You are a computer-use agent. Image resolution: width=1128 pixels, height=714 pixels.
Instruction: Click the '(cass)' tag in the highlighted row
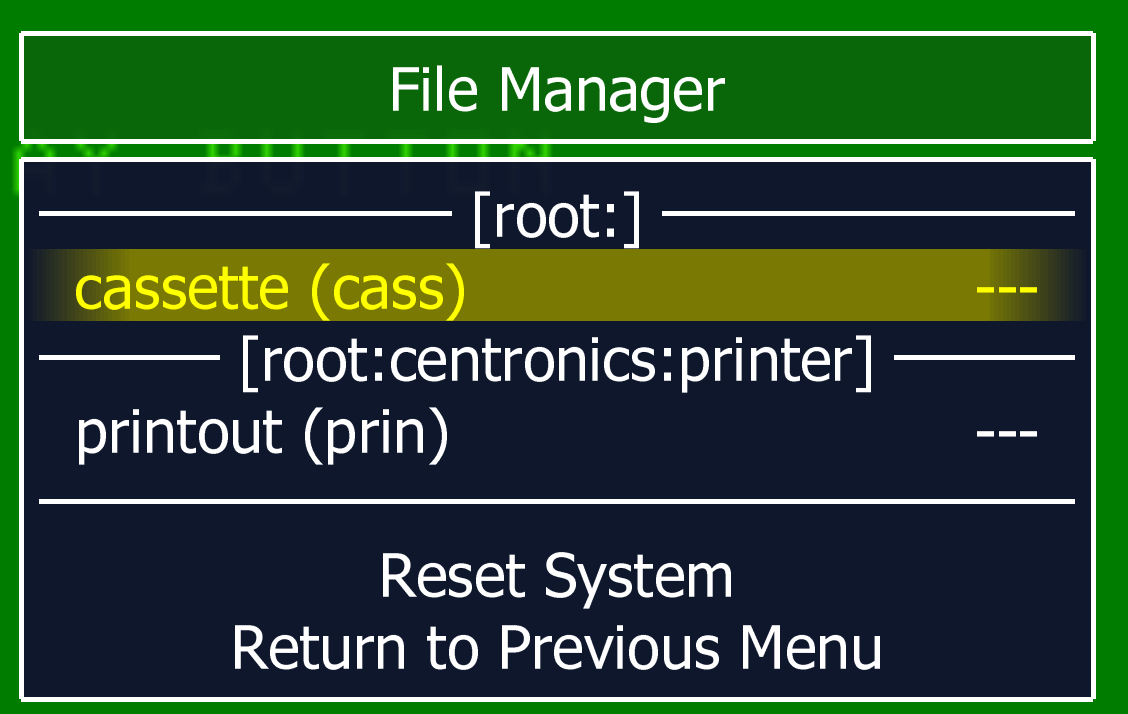(388, 289)
